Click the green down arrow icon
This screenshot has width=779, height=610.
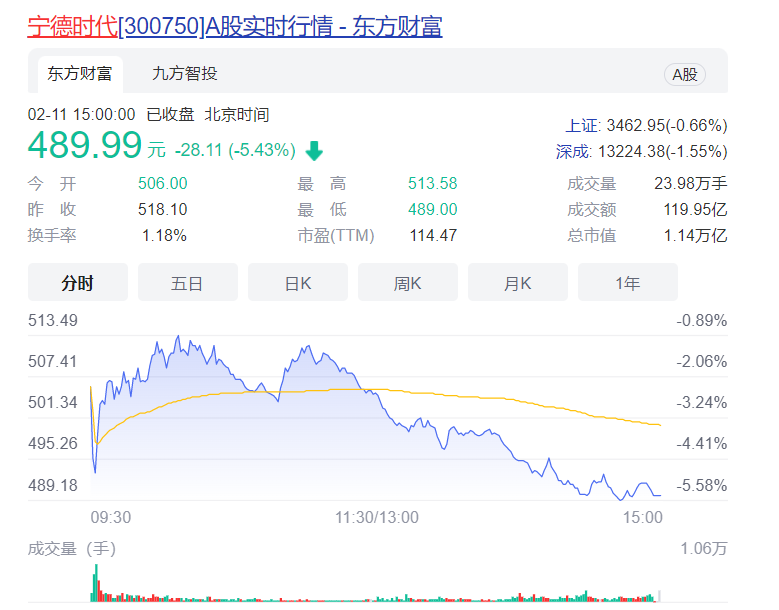(x=314, y=151)
